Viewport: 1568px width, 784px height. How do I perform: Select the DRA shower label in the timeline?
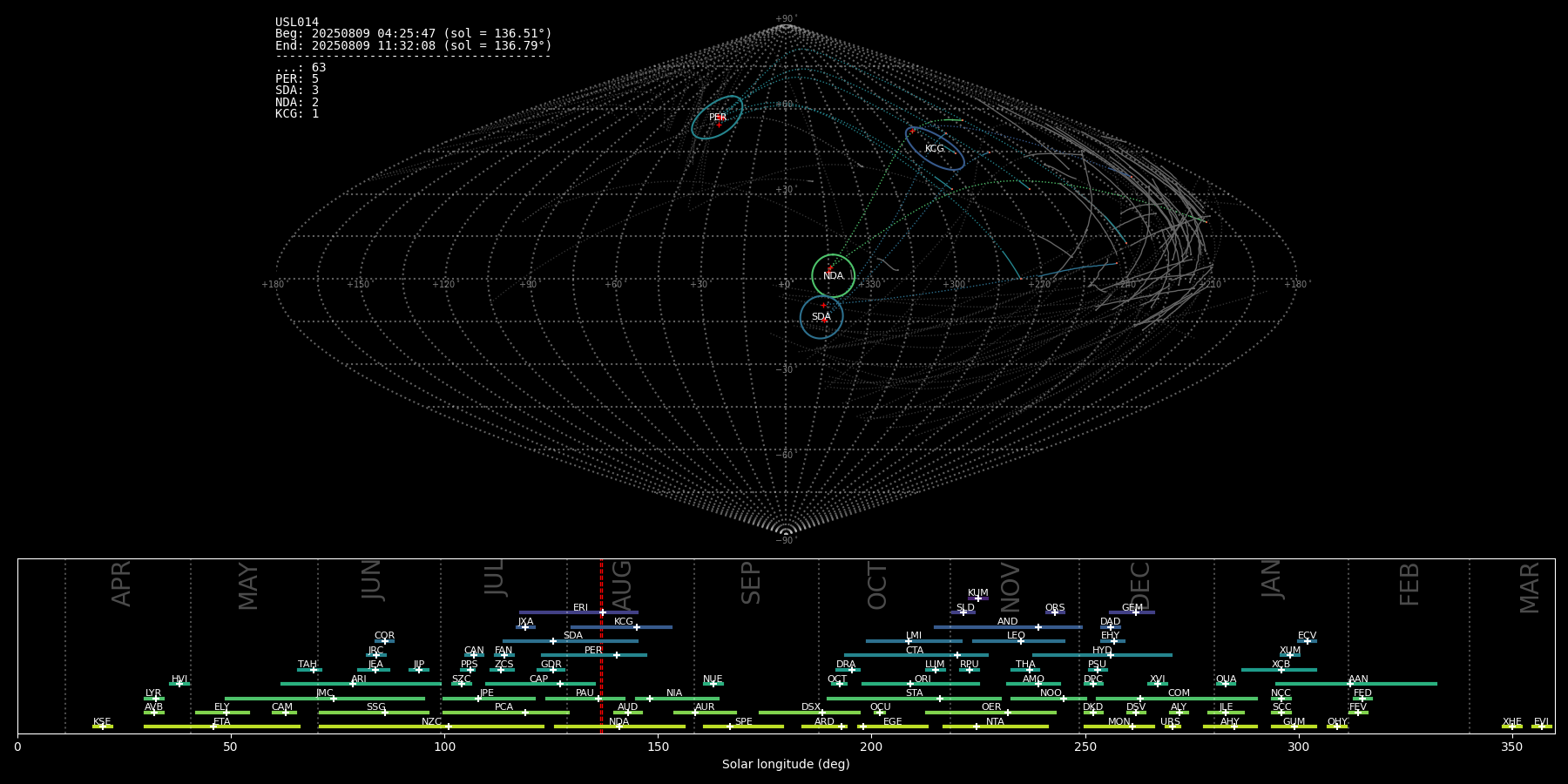(x=846, y=665)
